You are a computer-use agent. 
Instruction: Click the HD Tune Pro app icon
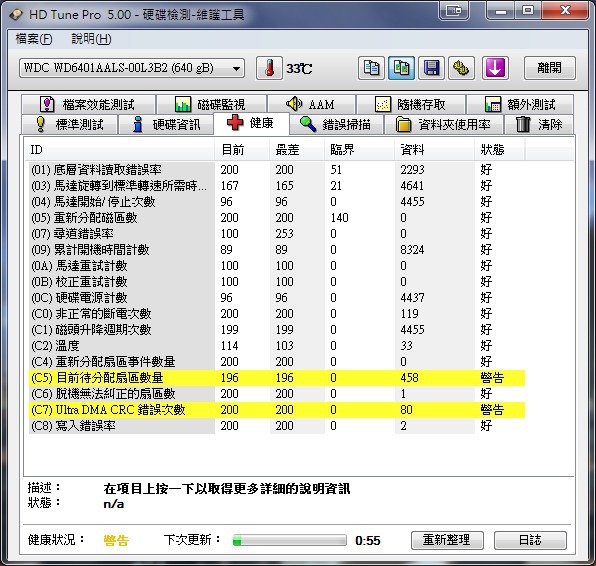16,15
